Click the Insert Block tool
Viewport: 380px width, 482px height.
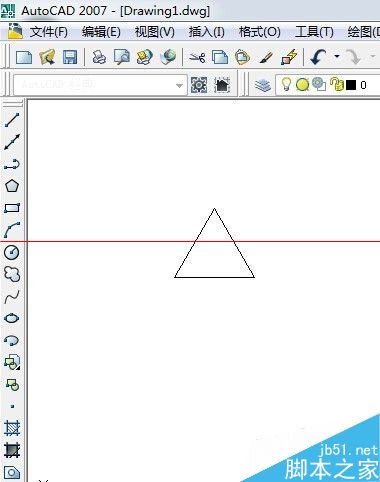(x=12, y=362)
